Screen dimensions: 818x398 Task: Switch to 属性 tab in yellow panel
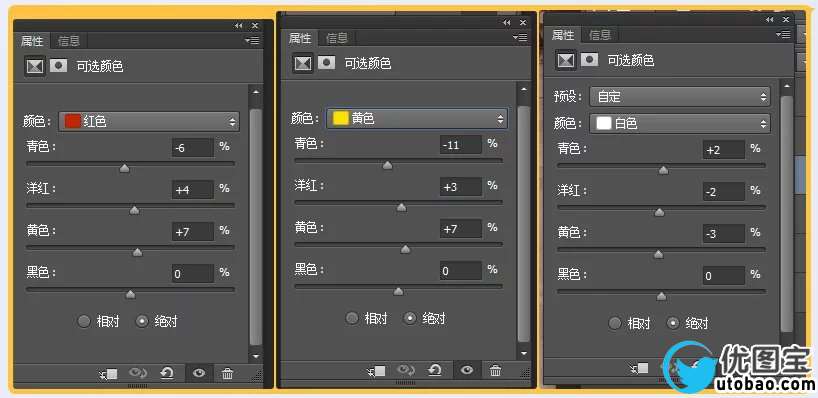point(300,38)
